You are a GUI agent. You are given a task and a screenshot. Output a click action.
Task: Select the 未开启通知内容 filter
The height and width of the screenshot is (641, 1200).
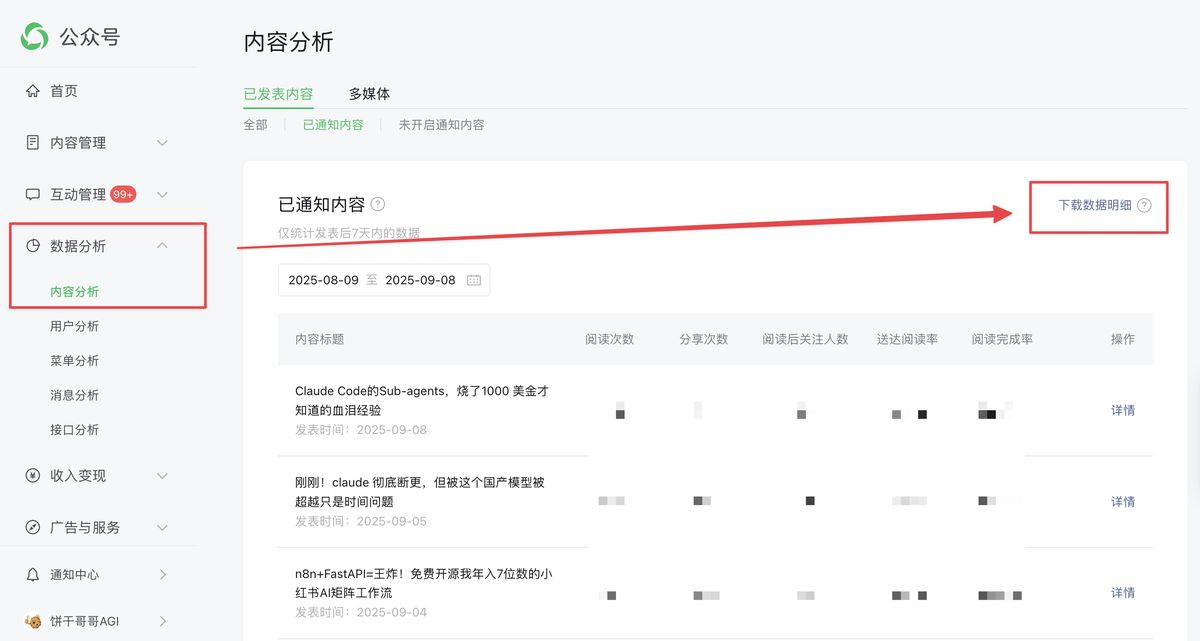(x=441, y=124)
